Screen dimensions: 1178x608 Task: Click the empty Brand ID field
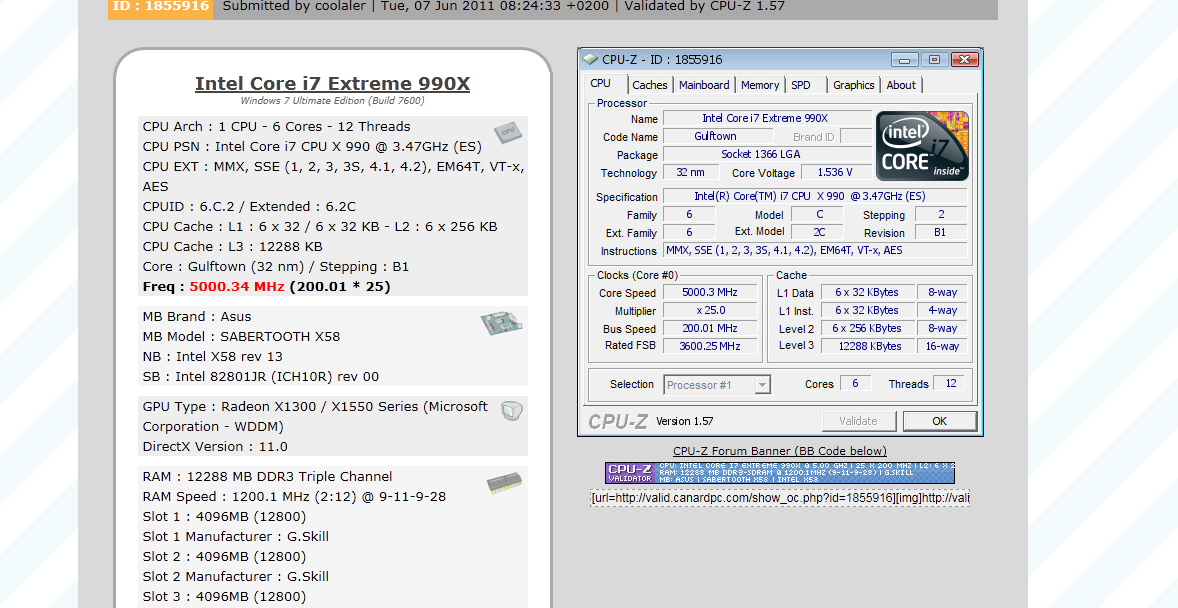coord(856,136)
